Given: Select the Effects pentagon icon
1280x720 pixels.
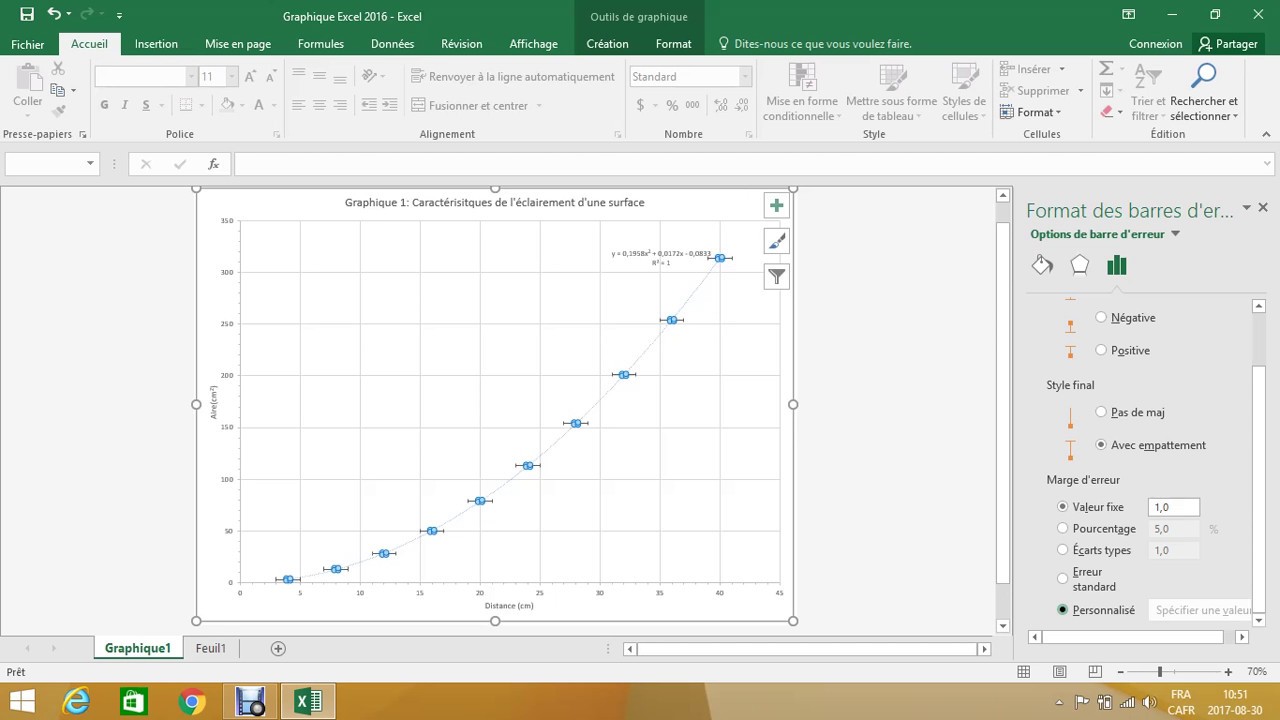Looking at the screenshot, I should click(1079, 265).
